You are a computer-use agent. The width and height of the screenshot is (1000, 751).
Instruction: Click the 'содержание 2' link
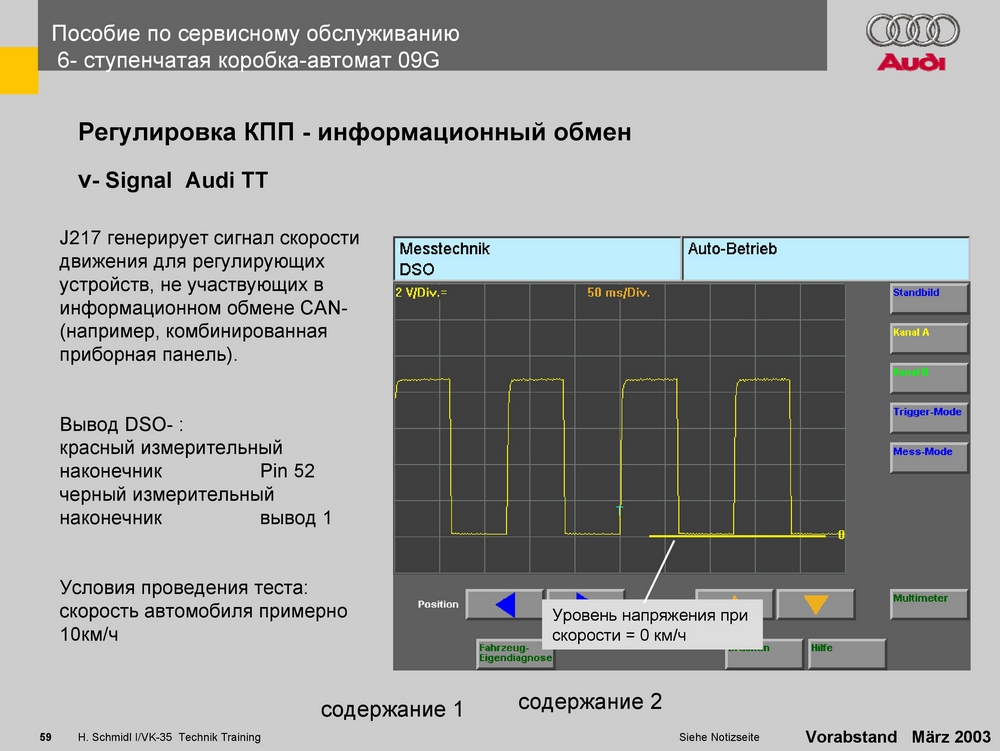(x=590, y=701)
